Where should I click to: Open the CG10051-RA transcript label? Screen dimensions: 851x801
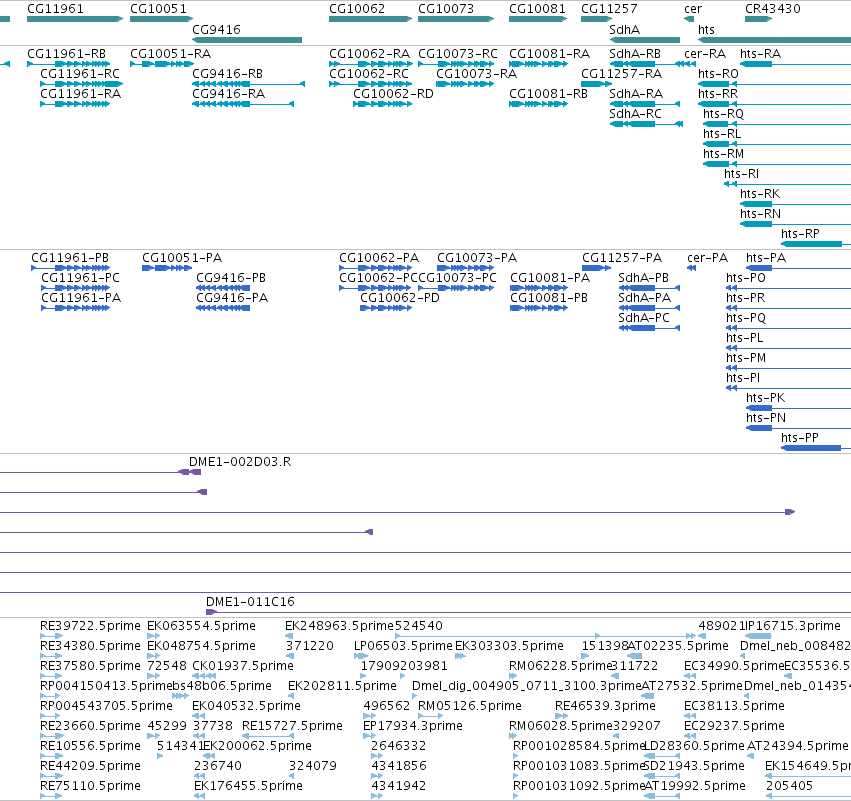pos(170,54)
